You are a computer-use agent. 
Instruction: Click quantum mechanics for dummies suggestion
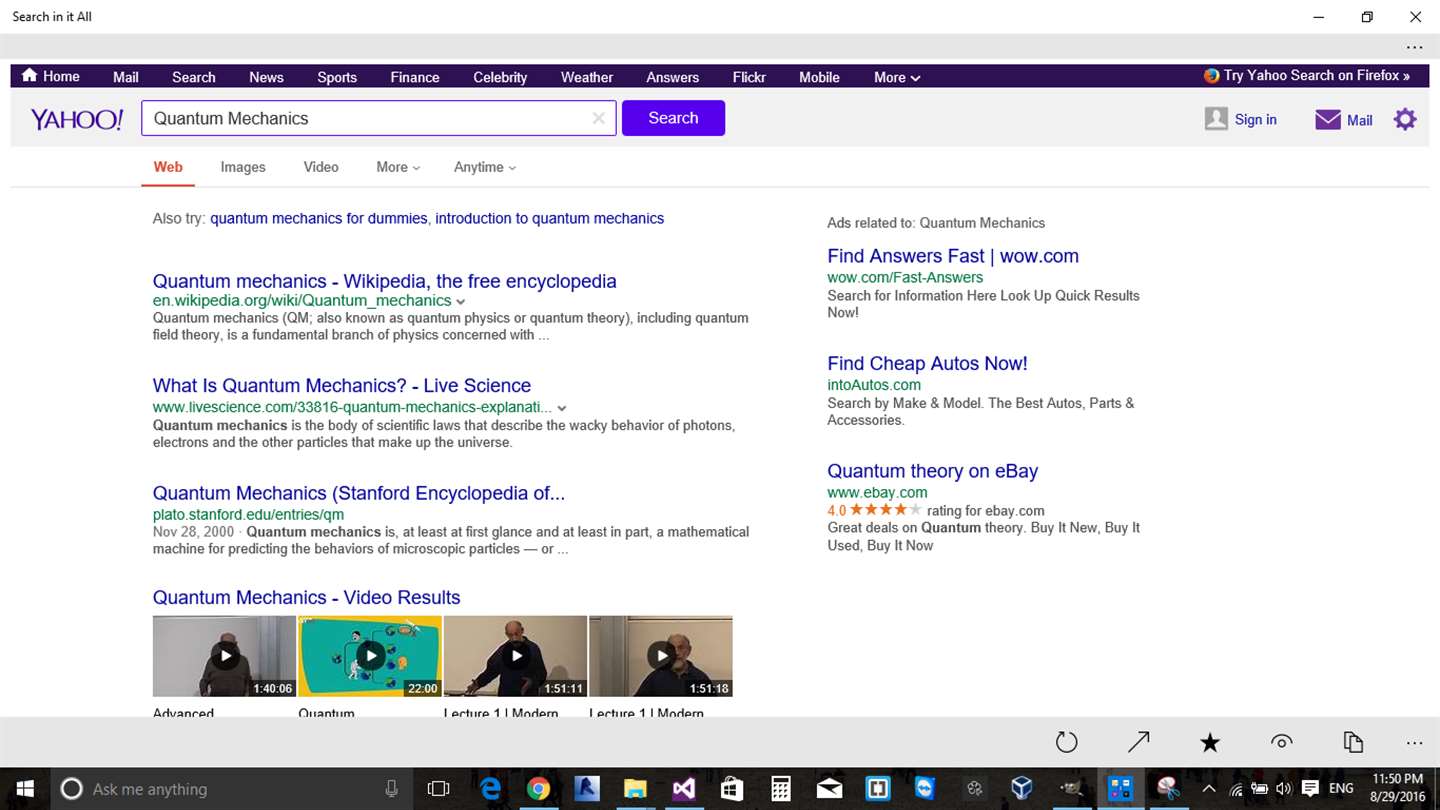[x=318, y=218]
